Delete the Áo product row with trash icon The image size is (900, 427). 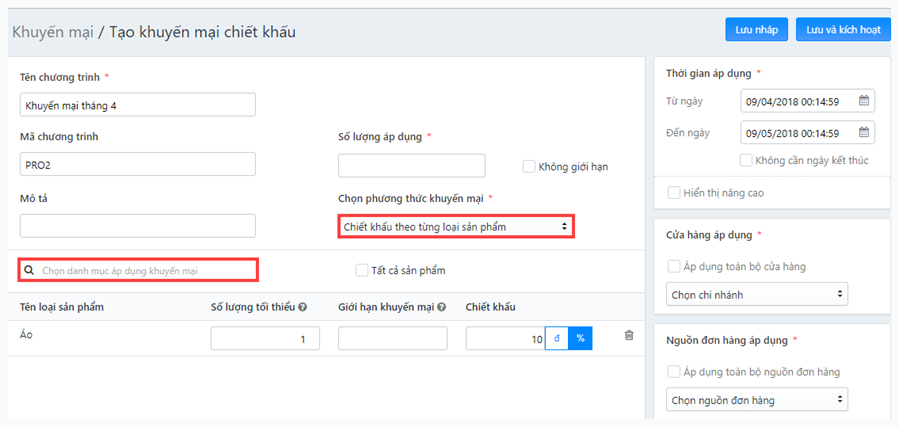[629, 336]
